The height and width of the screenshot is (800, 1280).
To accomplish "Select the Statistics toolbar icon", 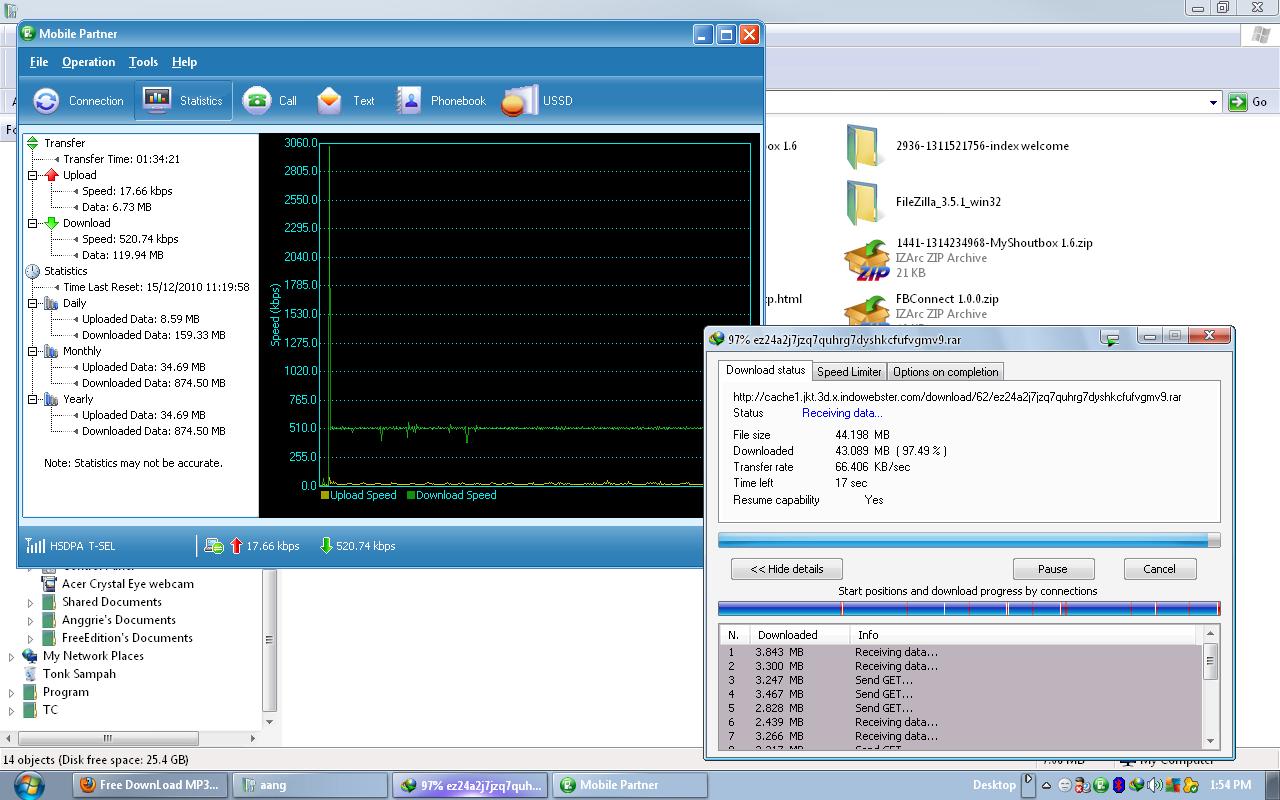I will [157, 100].
